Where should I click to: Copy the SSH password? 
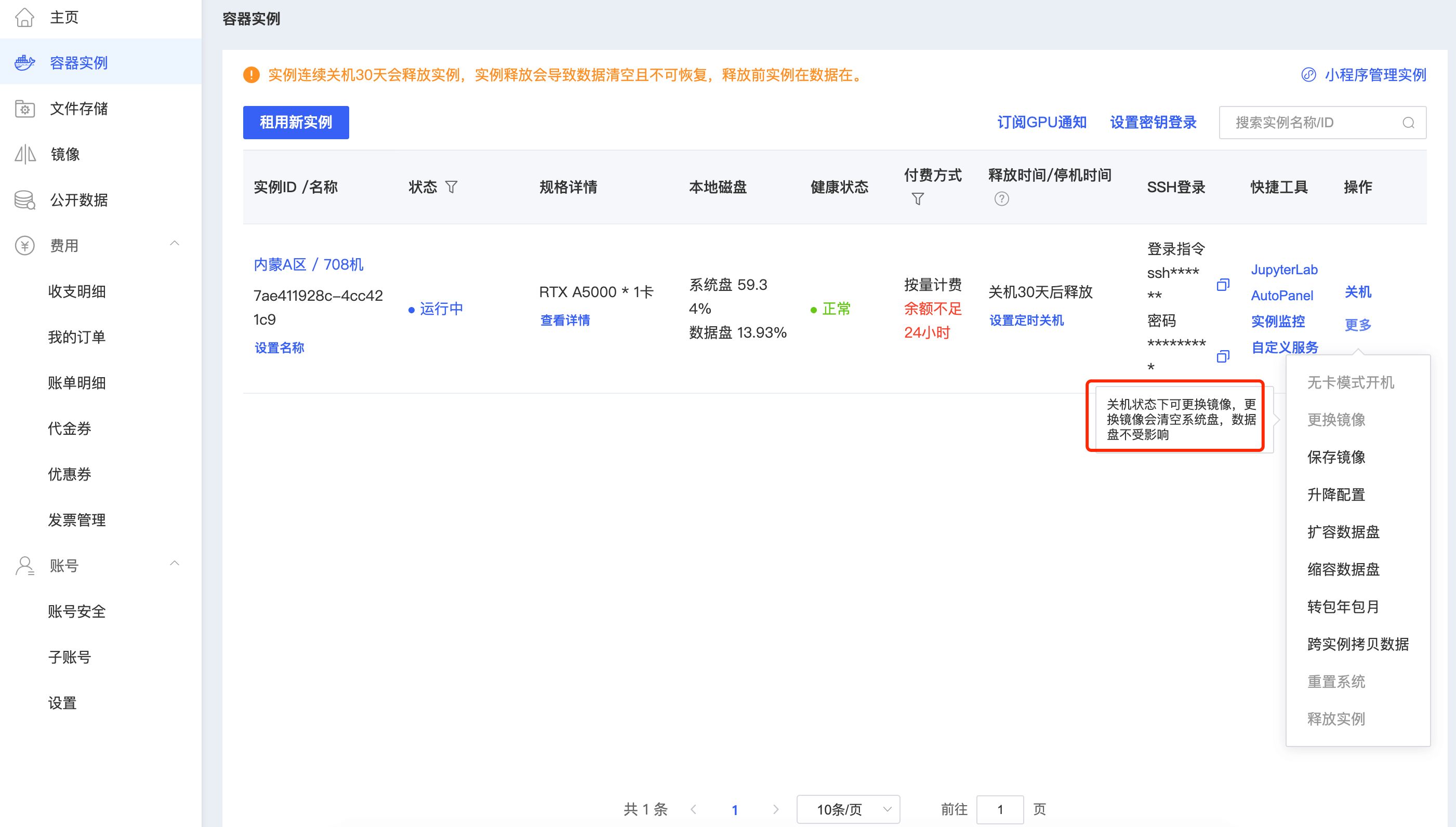(x=1223, y=356)
